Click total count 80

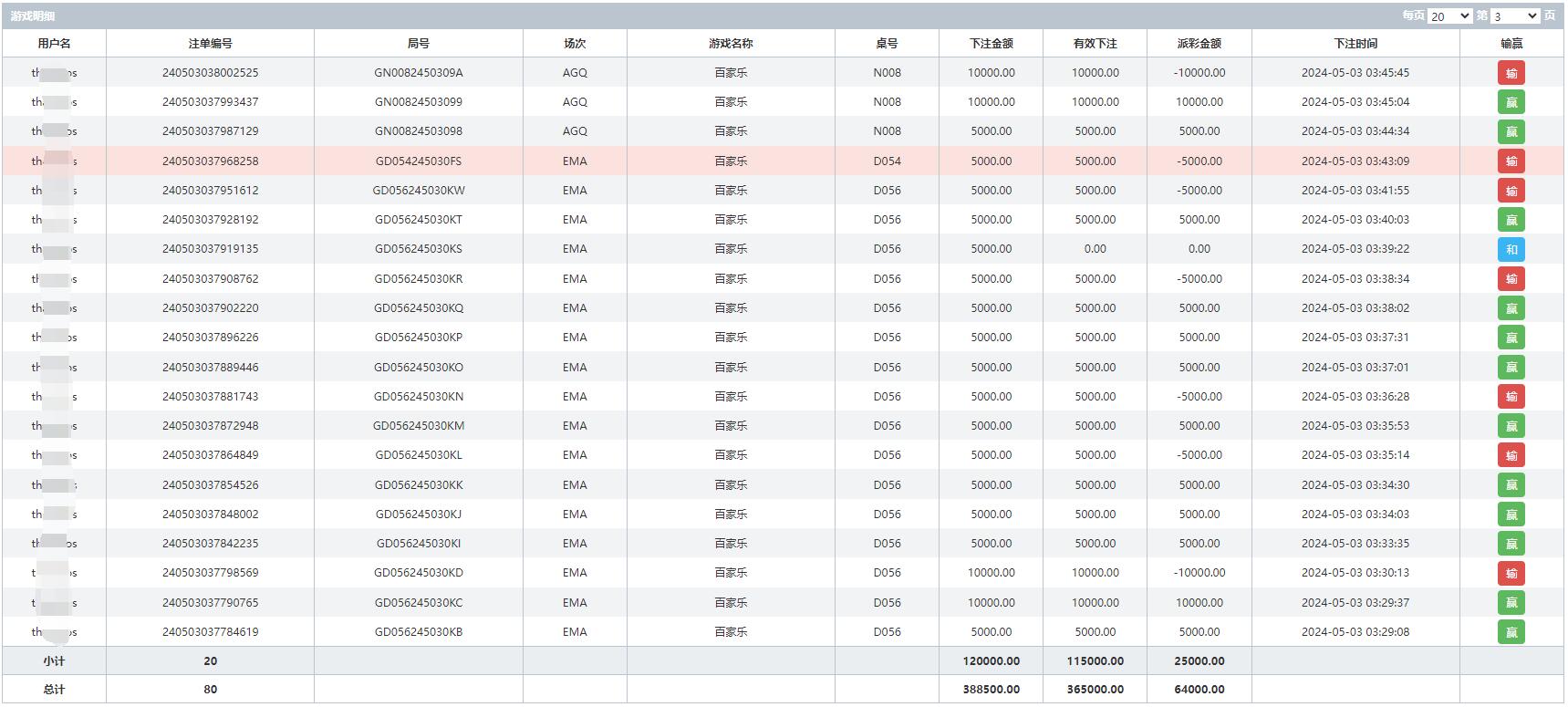210,690
